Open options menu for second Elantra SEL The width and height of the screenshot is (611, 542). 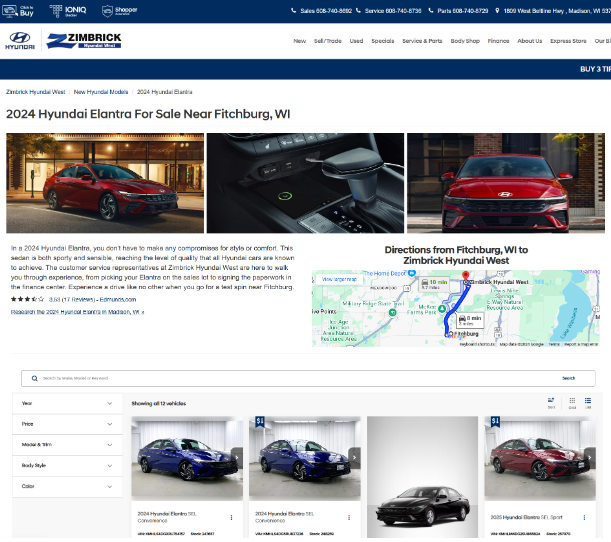[349, 517]
